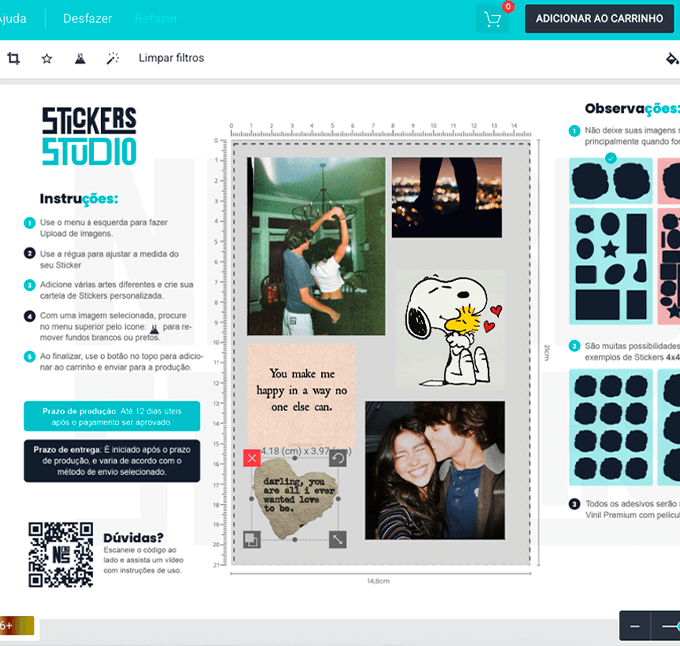
Task: Click the flask remove-background icon
Action: coord(80,58)
